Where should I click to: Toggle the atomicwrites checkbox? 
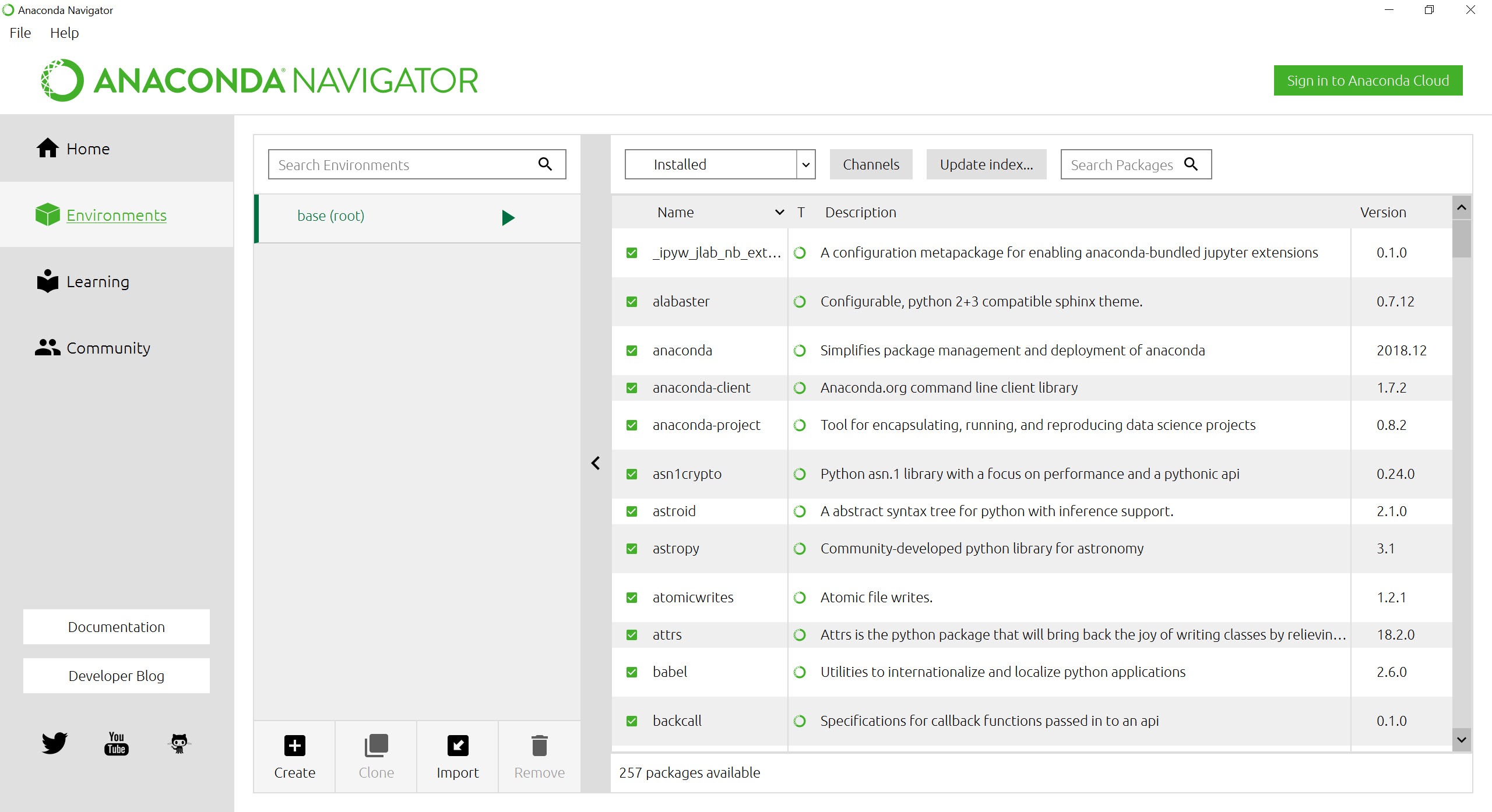click(x=632, y=598)
